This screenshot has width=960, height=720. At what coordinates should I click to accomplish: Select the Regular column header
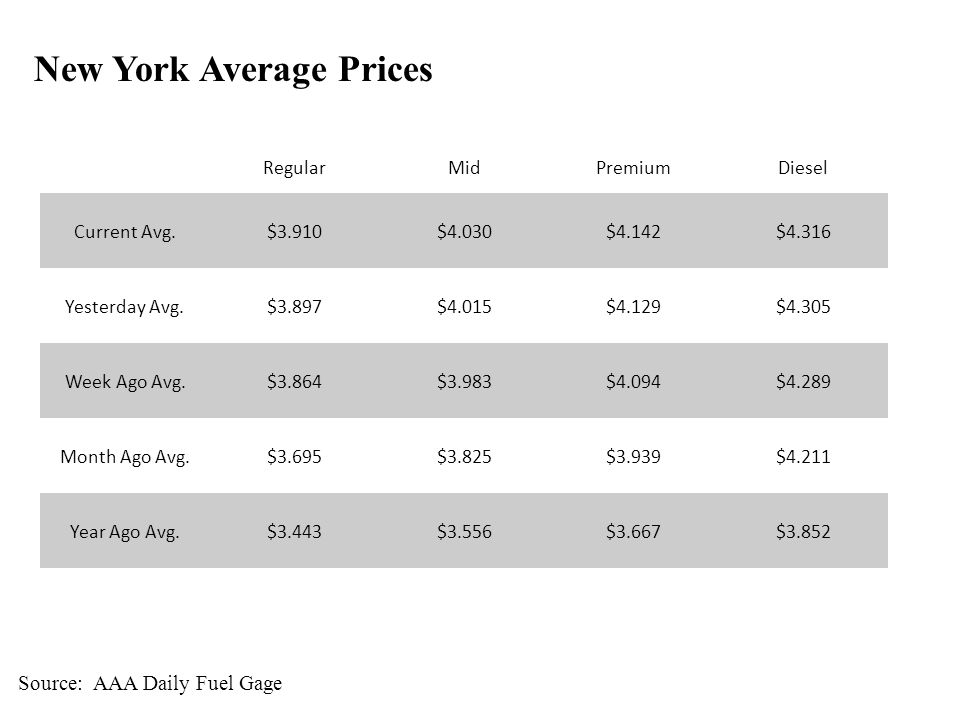point(294,168)
